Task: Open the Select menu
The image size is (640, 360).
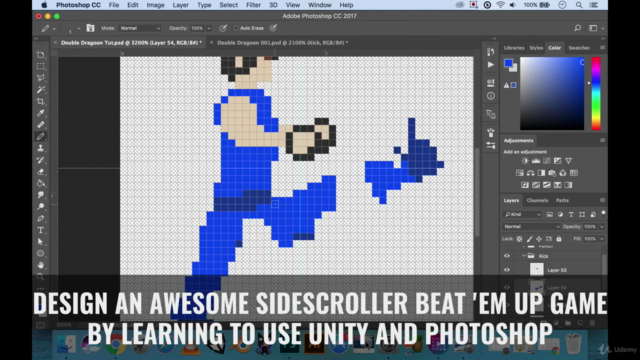Action: [229, 5]
